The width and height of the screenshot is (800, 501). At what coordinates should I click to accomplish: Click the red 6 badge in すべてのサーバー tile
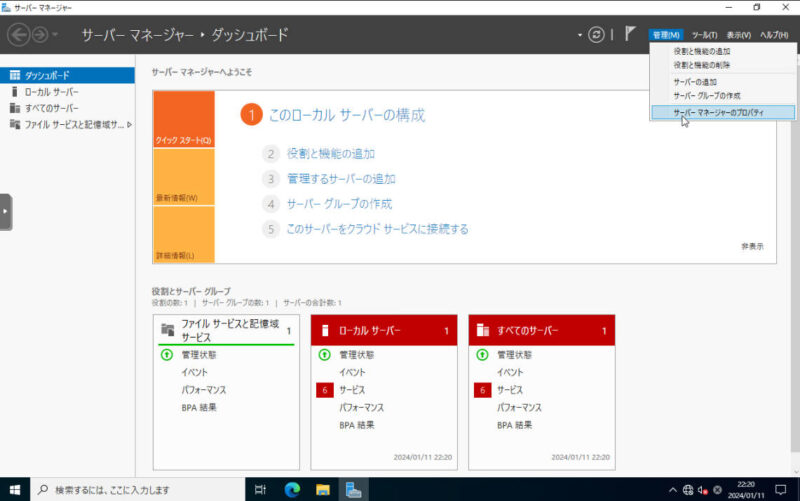click(x=482, y=390)
